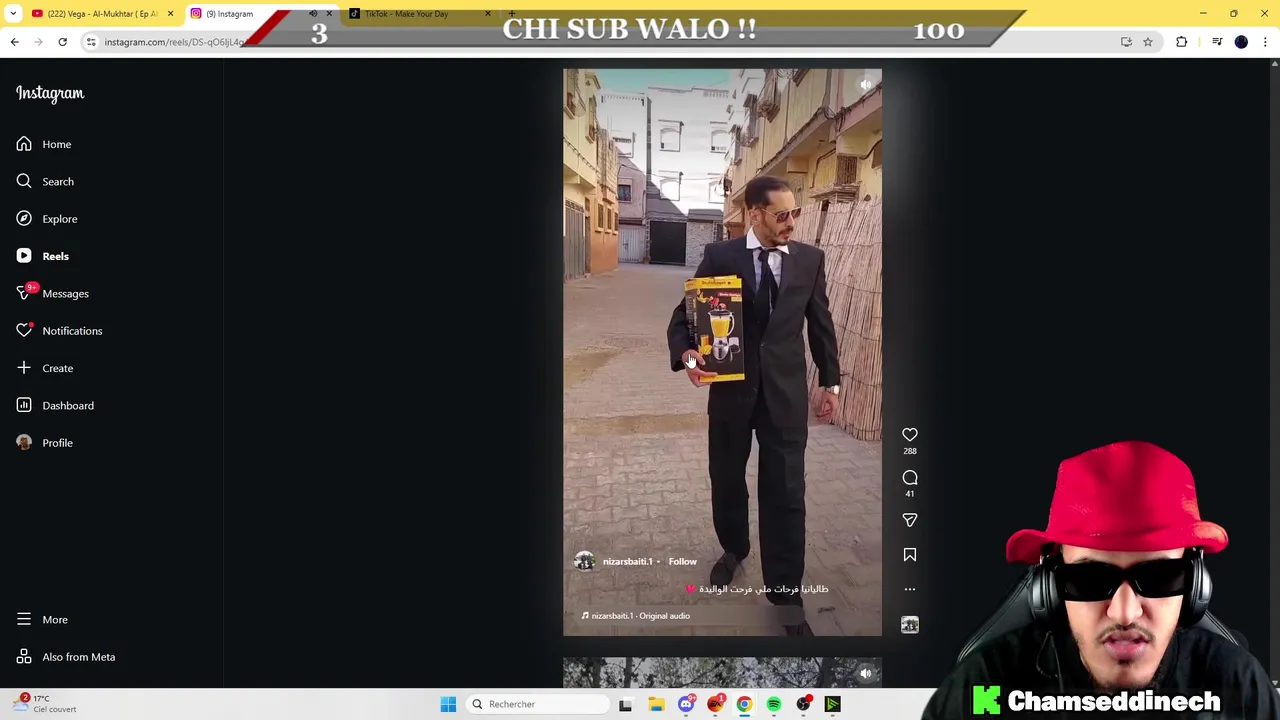Share the reel via paper plane icon
Screen dimensions: 1280x720
tap(910, 520)
